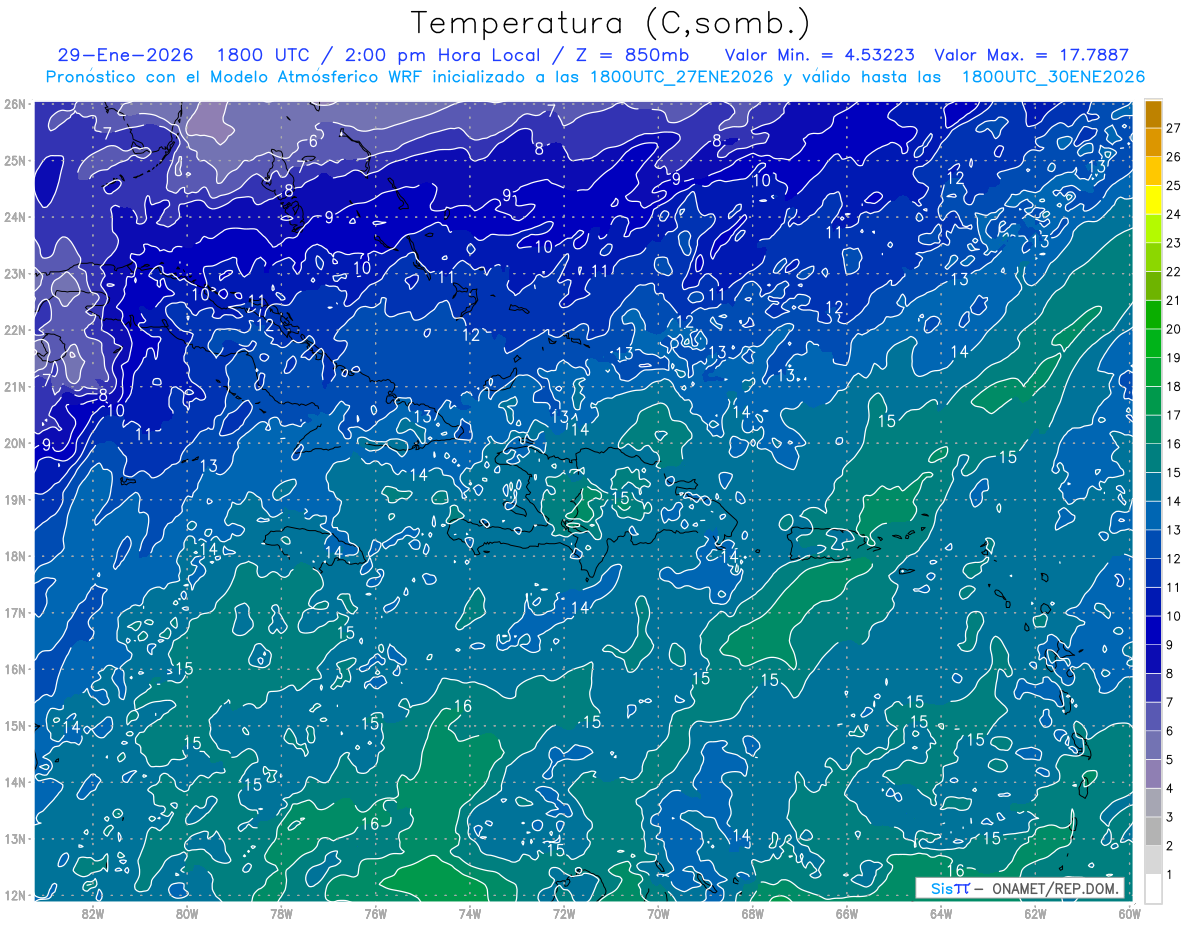Click the "23N" latitude label
The image size is (1200, 927).
tap(15, 273)
